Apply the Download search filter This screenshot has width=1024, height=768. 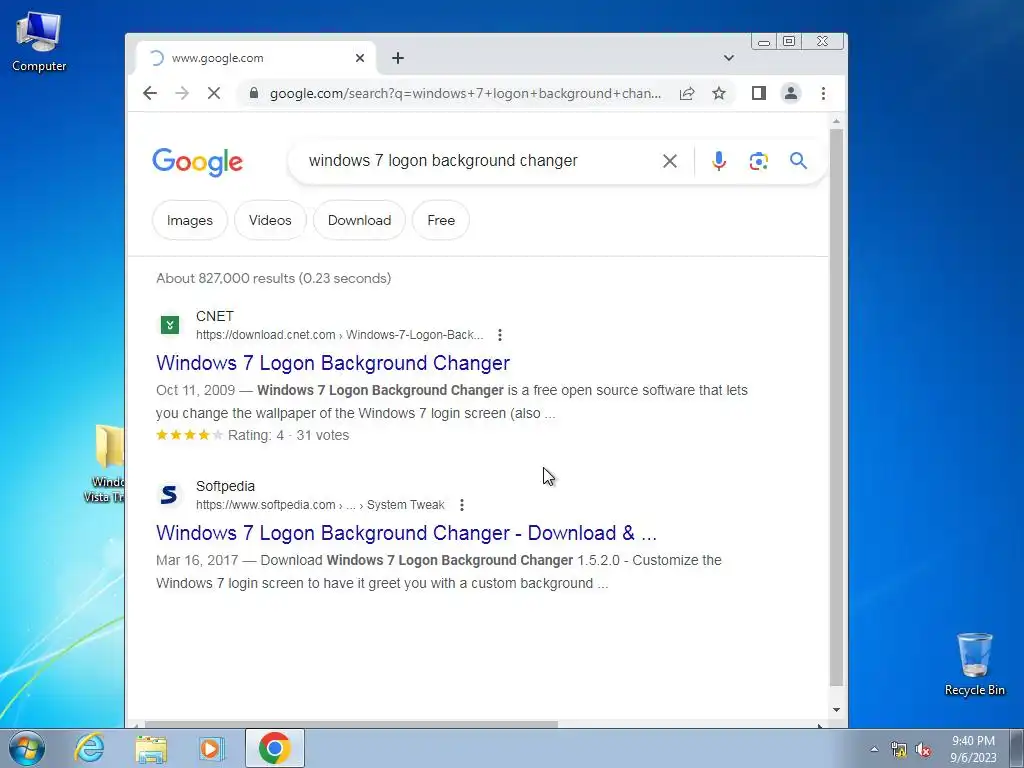click(359, 220)
